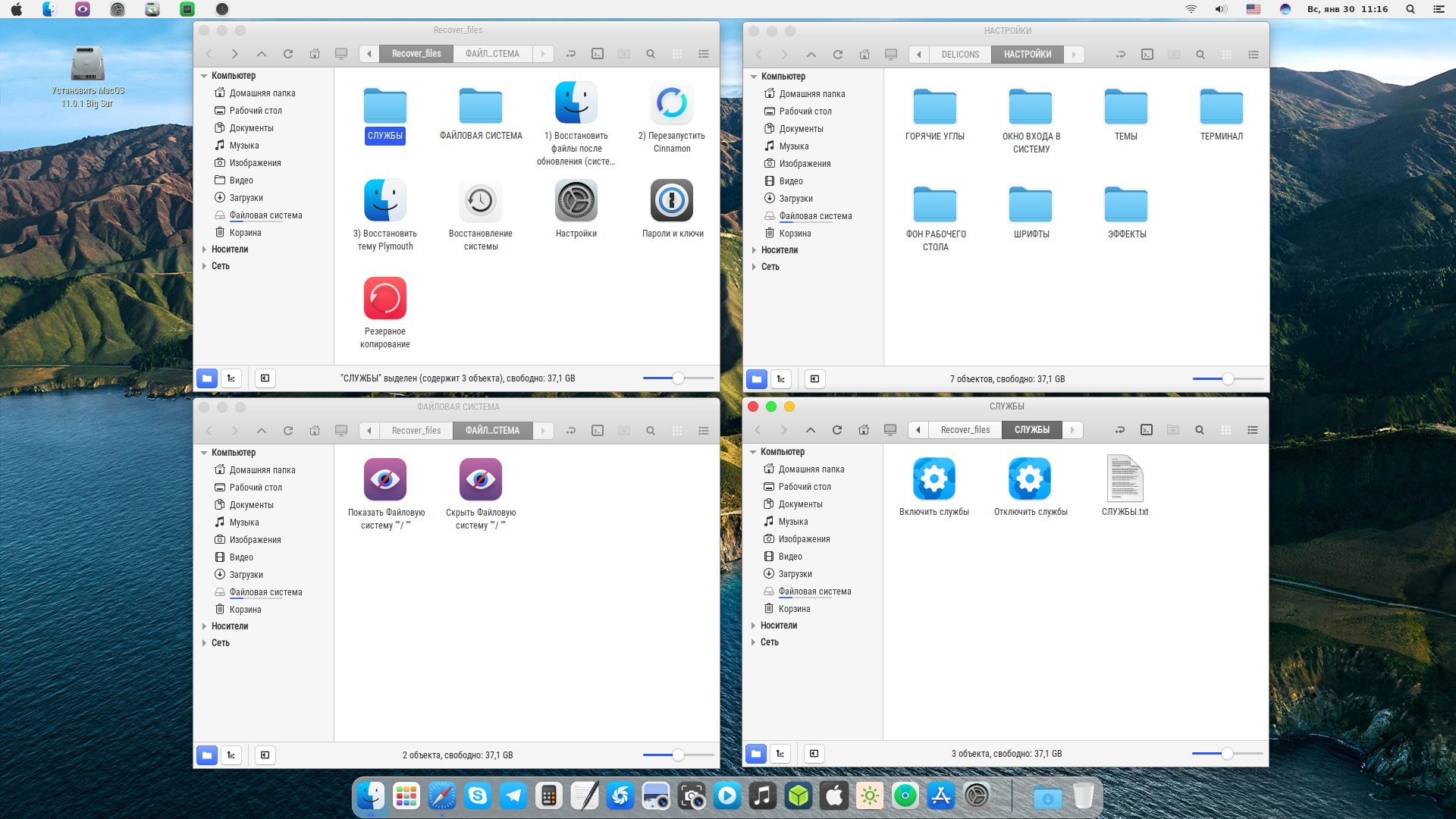This screenshot has width=1456, height=819.
Task: Switch to icon grid view in НАСТРОЙКИ window
Action: (x=1227, y=55)
